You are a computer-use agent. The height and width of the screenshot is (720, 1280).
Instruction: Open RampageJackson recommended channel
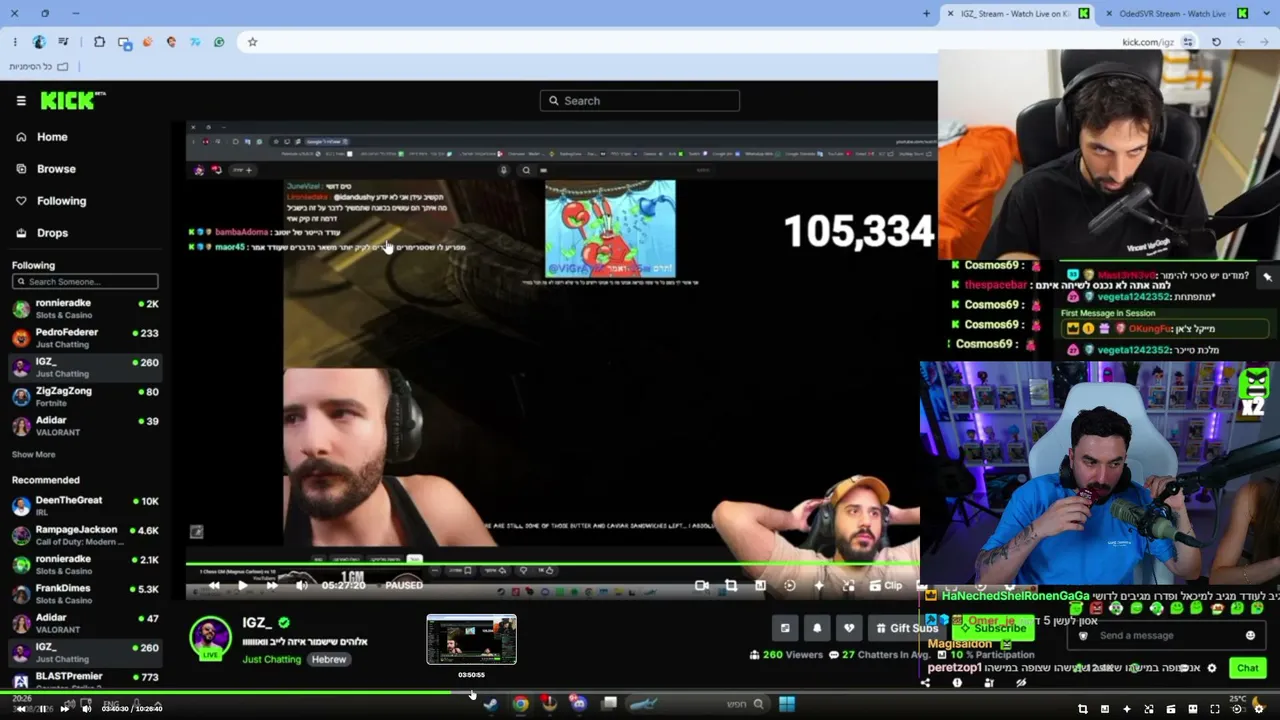(85, 535)
